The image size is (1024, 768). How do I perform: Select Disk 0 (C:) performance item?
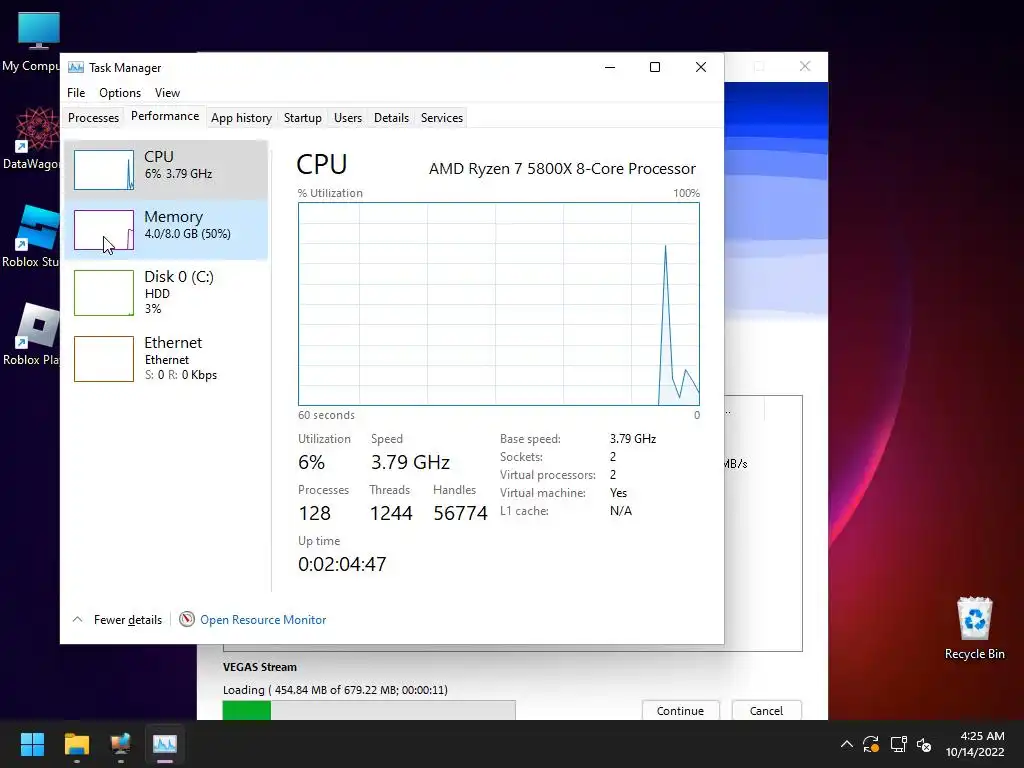(x=166, y=292)
